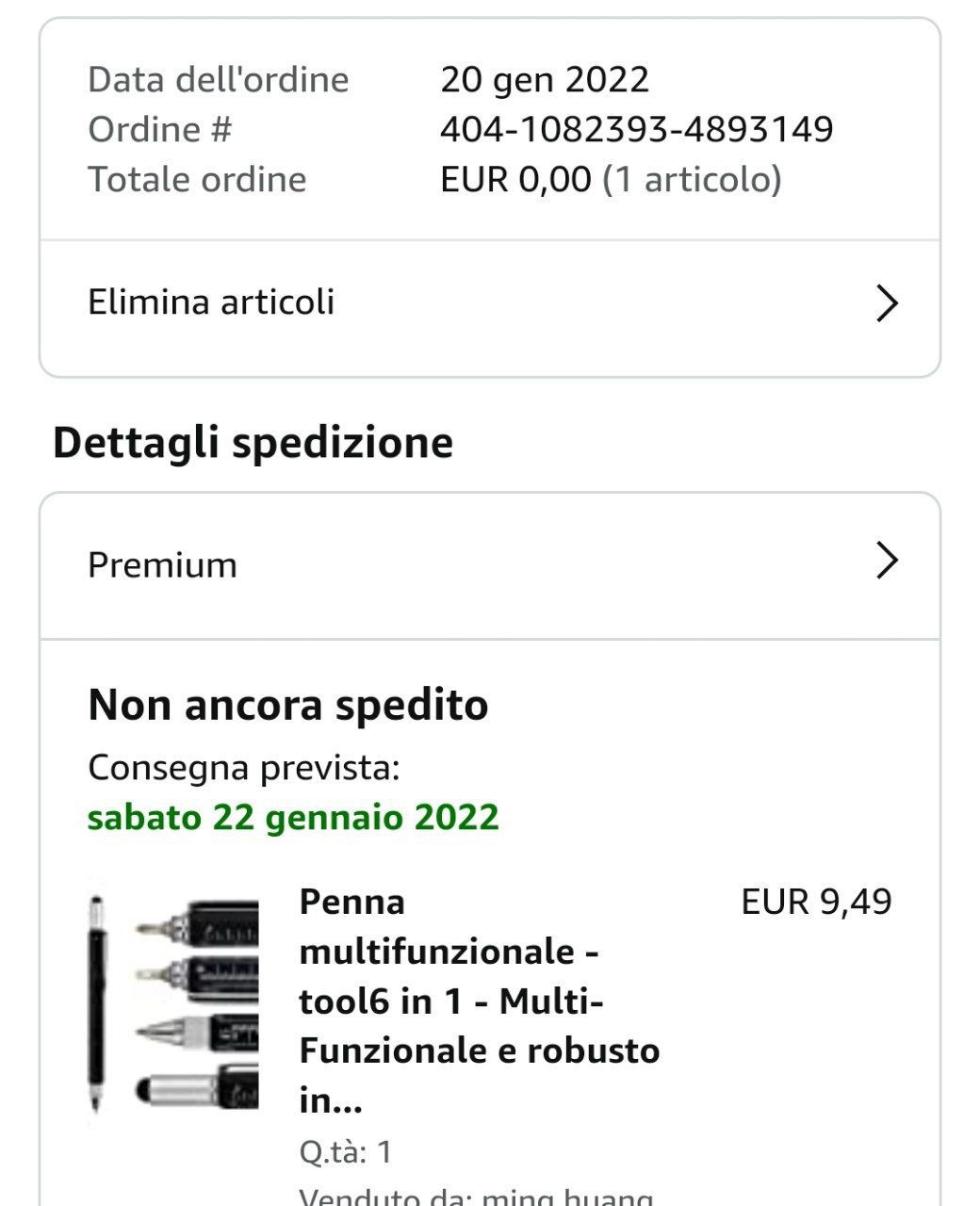Tap the (1 articolo) item count
This screenshot has height=1206, width=980.
tap(692, 179)
